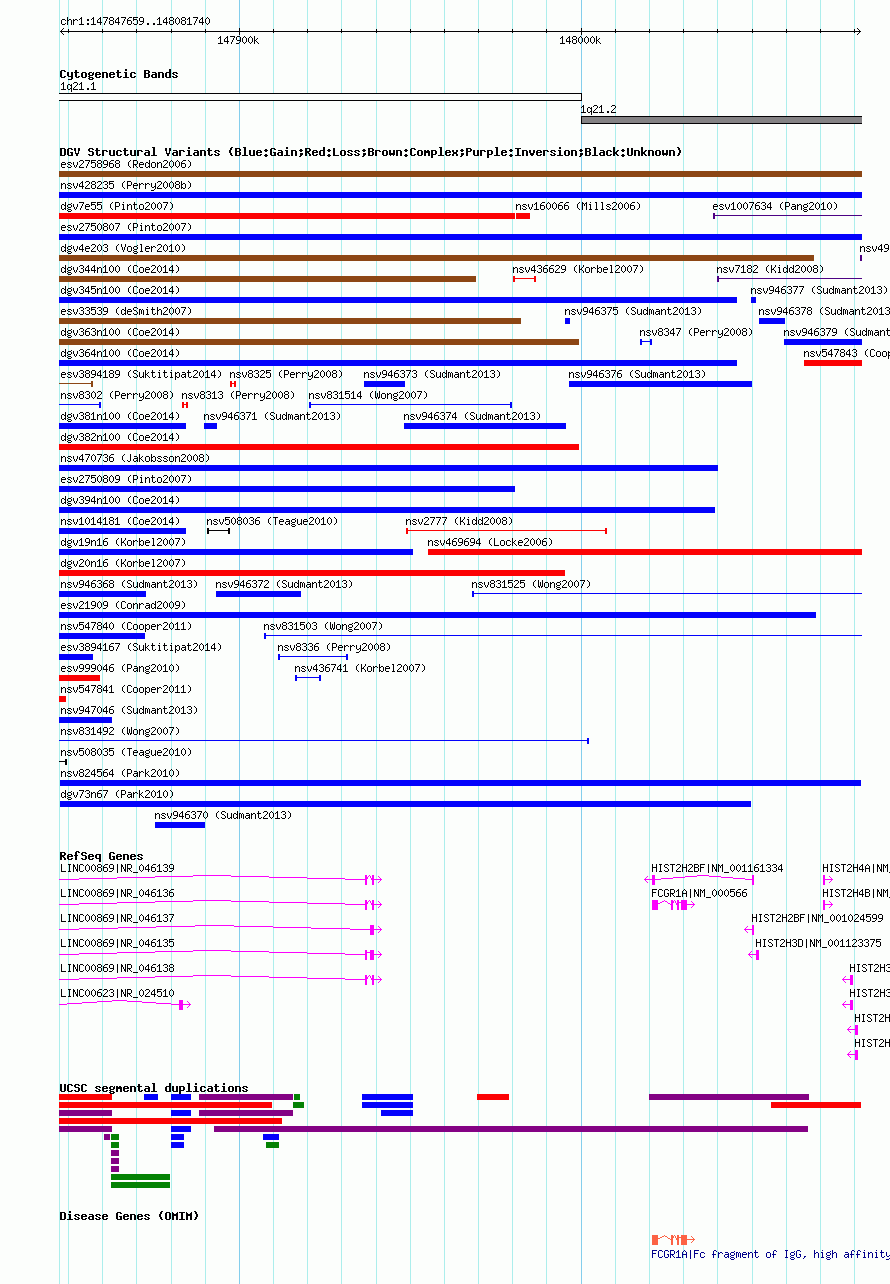This screenshot has height=1284, width=890.
Task: Click the esv3894189 (Suktitipat2014) variant label
Action: 141,374
